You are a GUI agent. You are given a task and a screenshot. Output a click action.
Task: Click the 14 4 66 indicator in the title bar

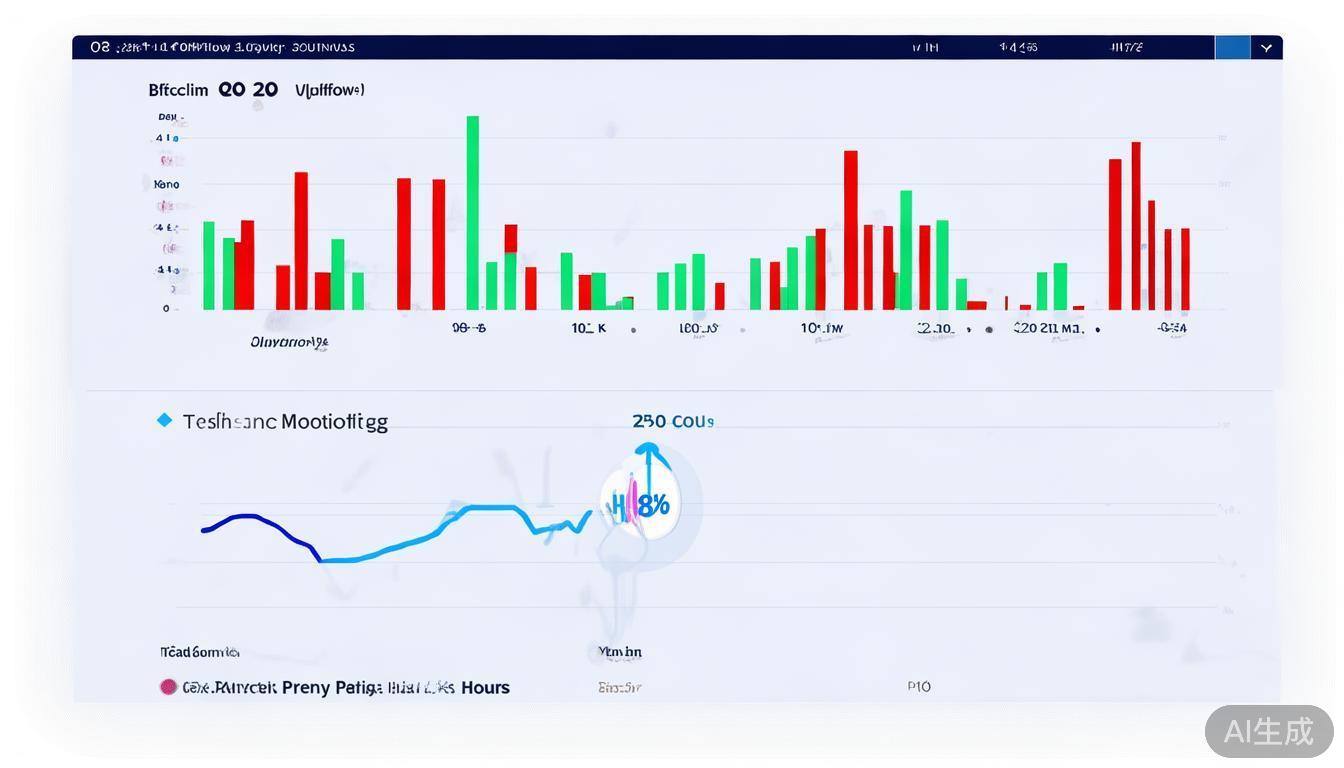[x=1020, y=46]
